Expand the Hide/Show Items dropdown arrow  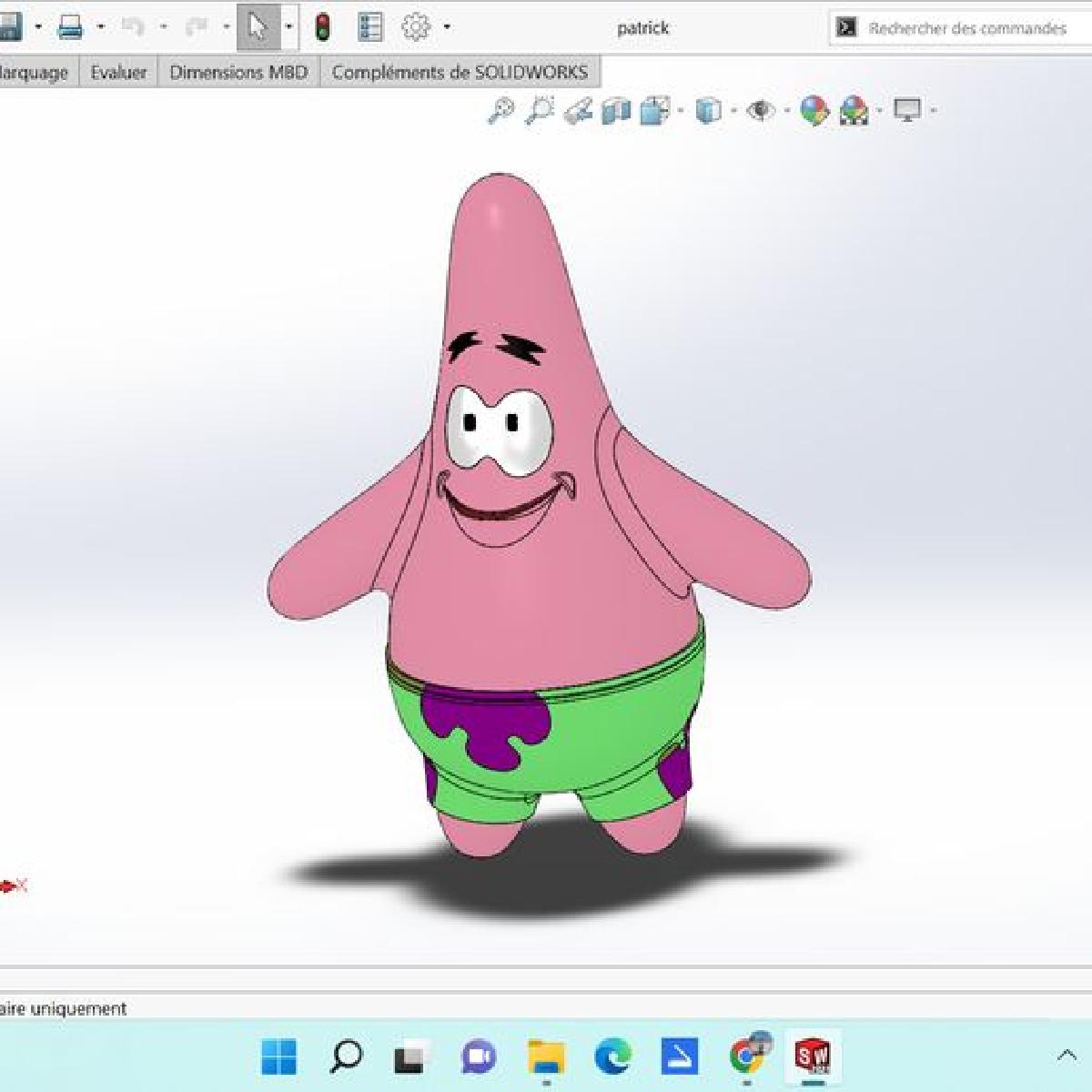(x=786, y=111)
